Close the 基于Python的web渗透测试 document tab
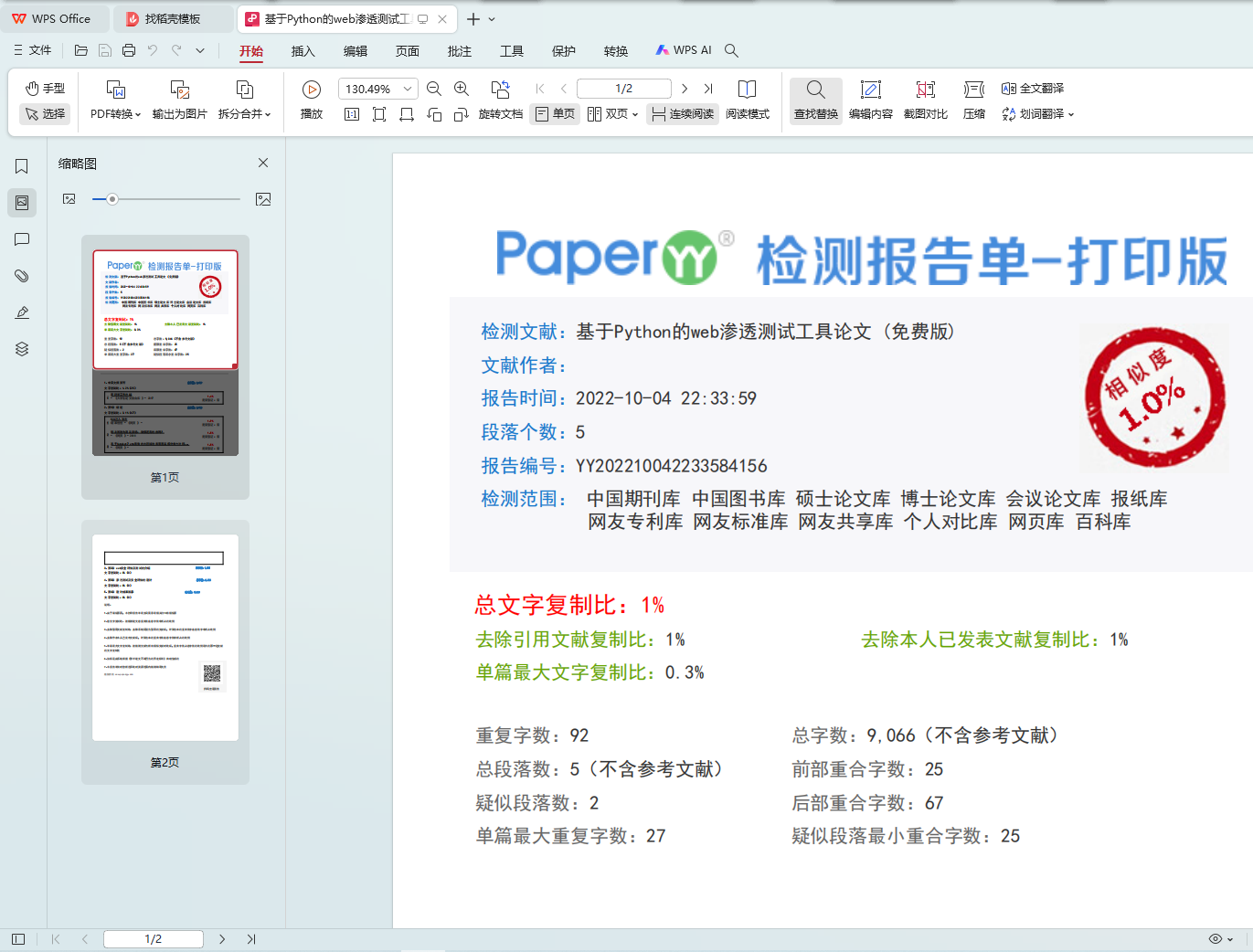The width and height of the screenshot is (1253, 952). click(442, 18)
